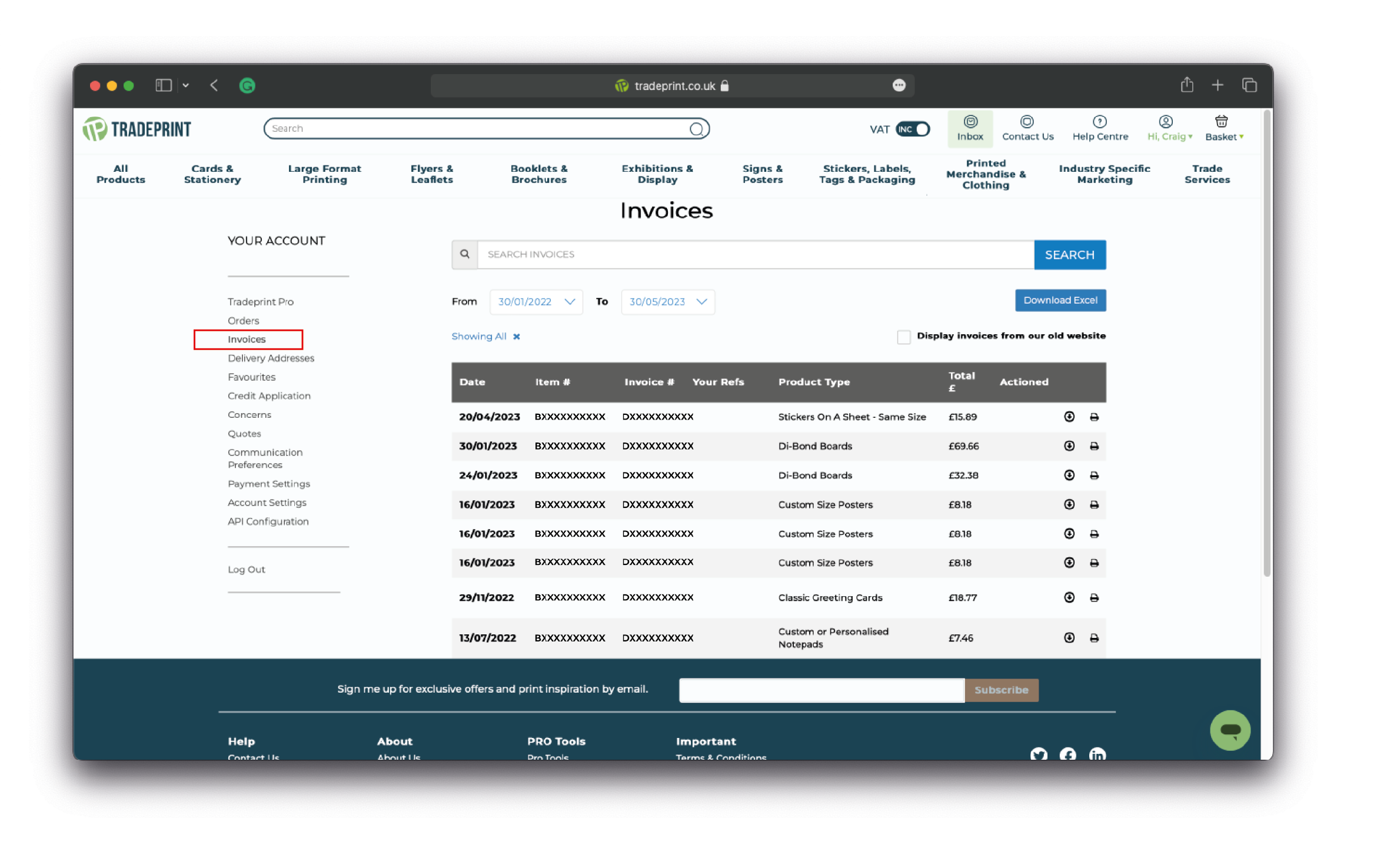
Task: Open the Help Centre
Action: (x=1100, y=128)
